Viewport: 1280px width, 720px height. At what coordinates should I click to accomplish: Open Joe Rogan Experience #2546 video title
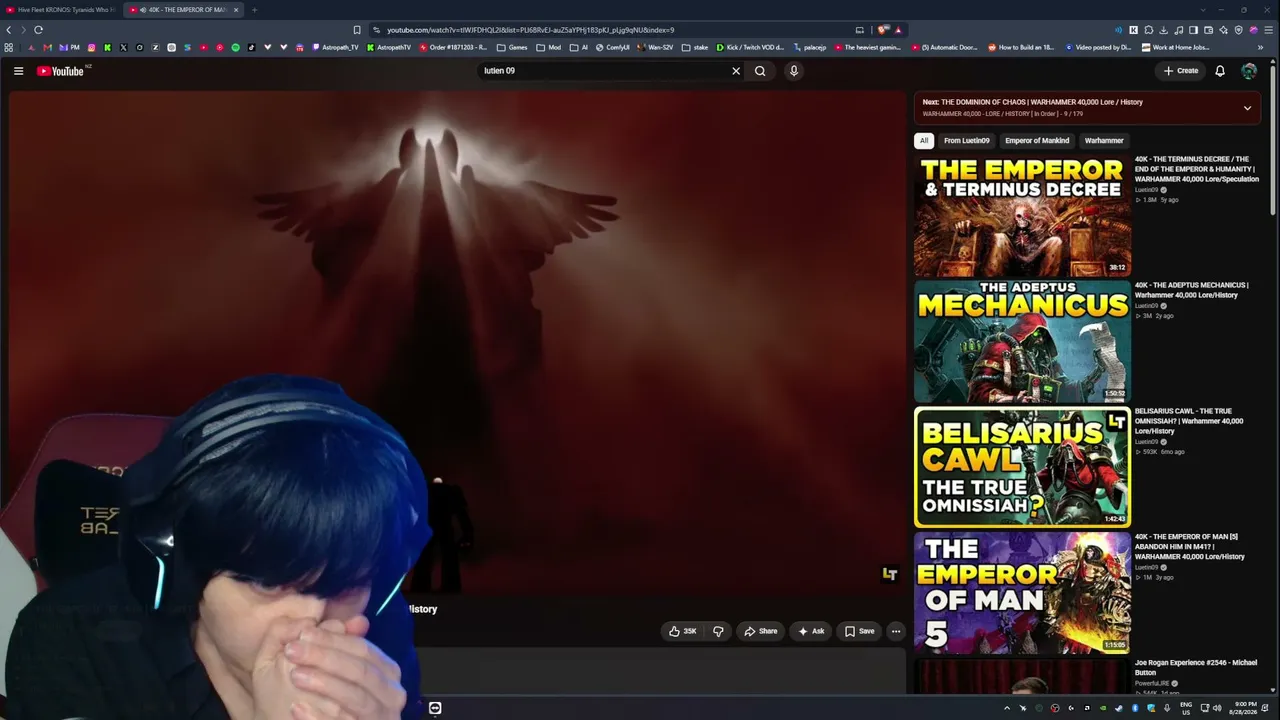click(x=1195, y=667)
